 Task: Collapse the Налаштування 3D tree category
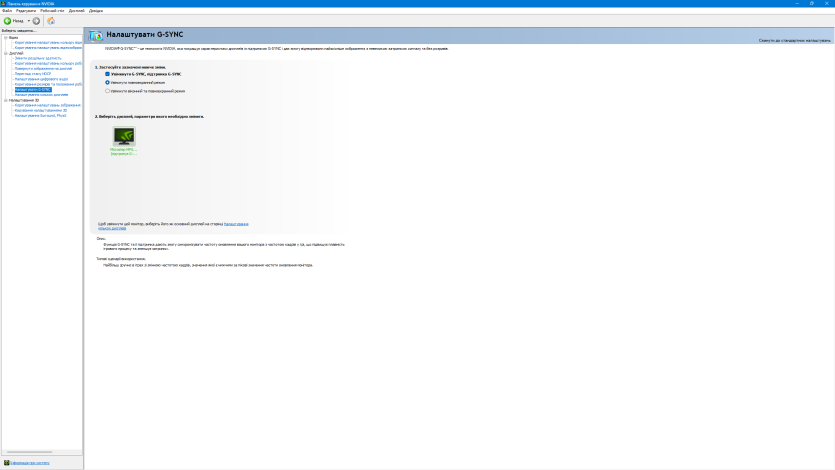coord(6,100)
